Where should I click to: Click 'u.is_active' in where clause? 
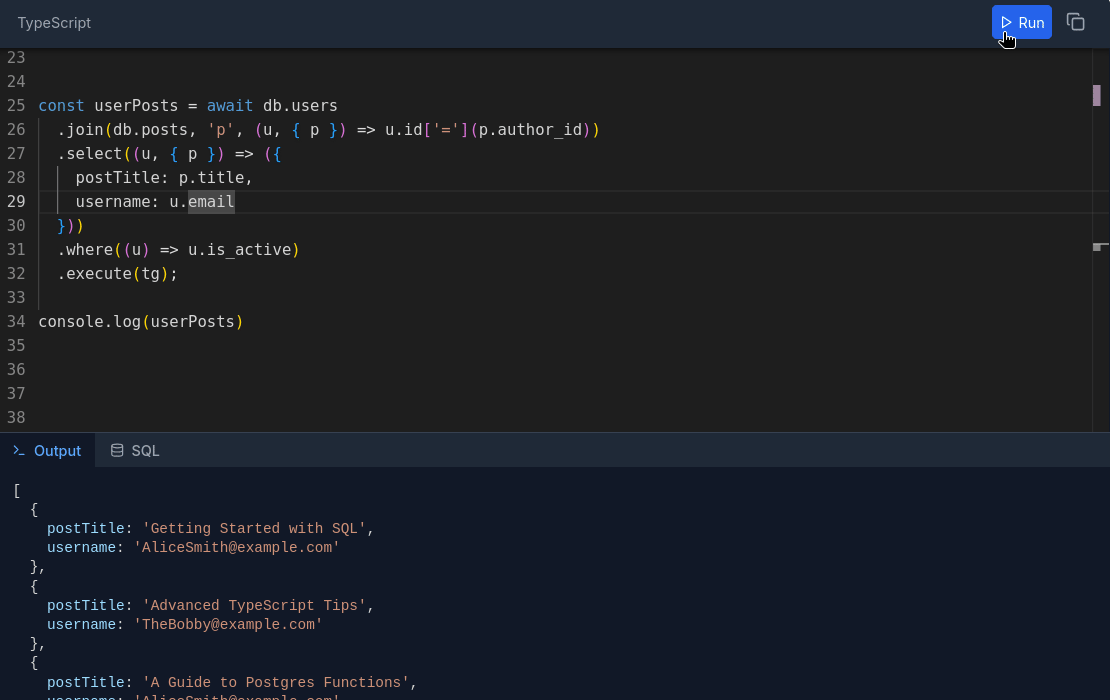click(x=239, y=250)
